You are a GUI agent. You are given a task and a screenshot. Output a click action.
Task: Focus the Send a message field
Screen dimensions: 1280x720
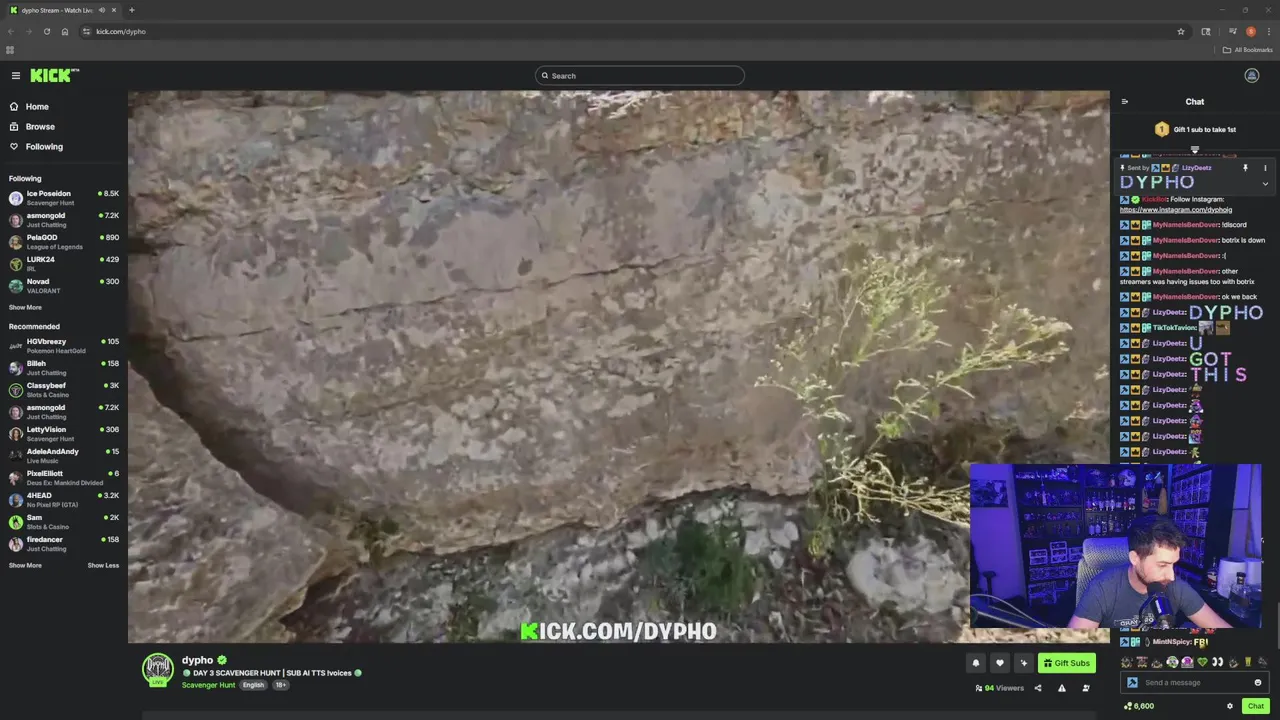1196,682
